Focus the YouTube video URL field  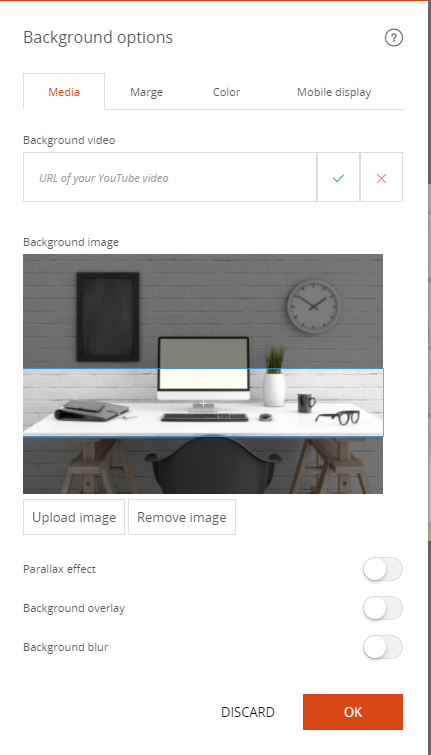[x=170, y=177]
